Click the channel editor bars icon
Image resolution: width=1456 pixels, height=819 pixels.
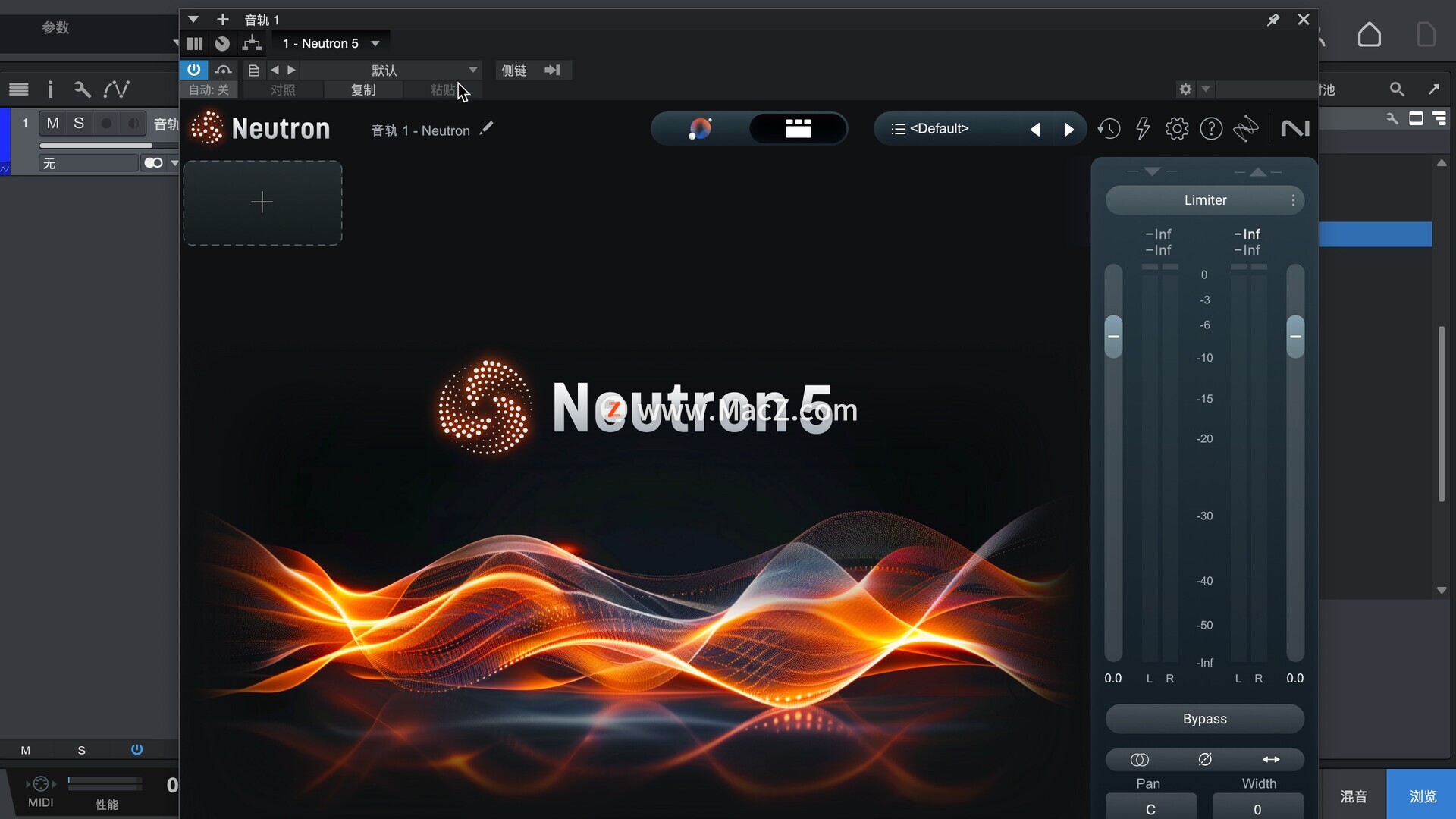[195, 43]
